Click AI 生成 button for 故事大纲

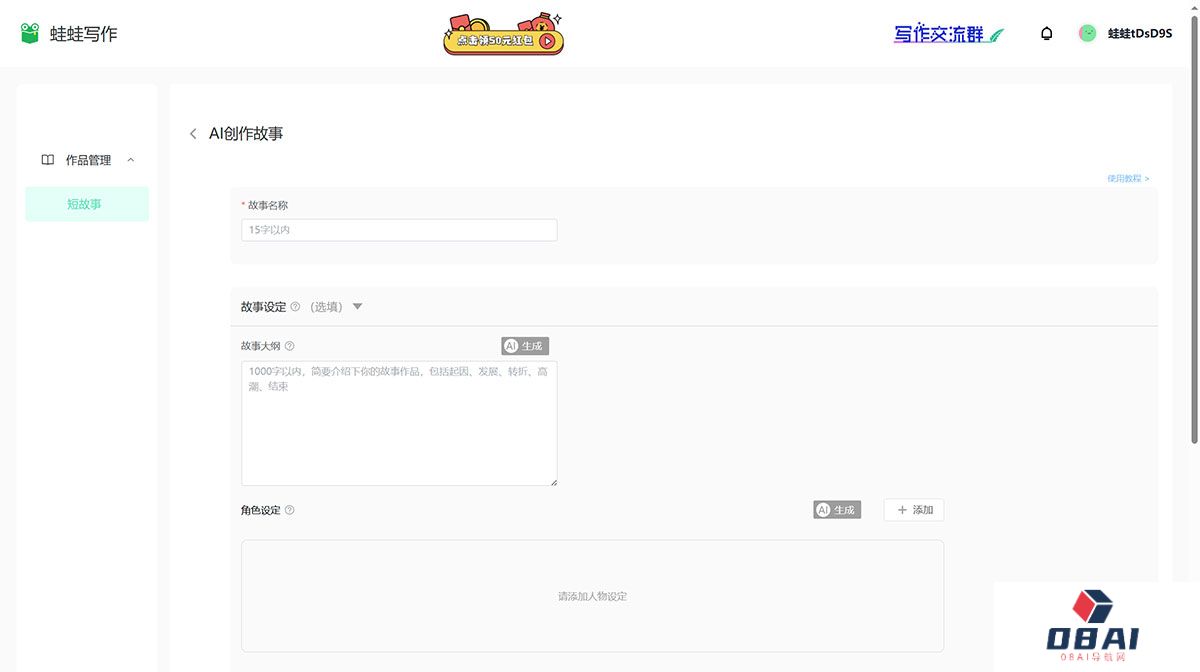point(525,346)
